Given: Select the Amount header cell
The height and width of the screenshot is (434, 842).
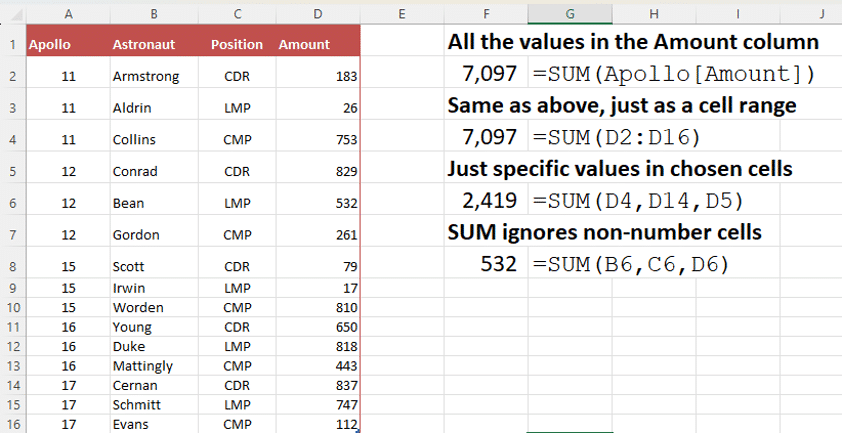Looking at the screenshot, I should tap(304, 44).
